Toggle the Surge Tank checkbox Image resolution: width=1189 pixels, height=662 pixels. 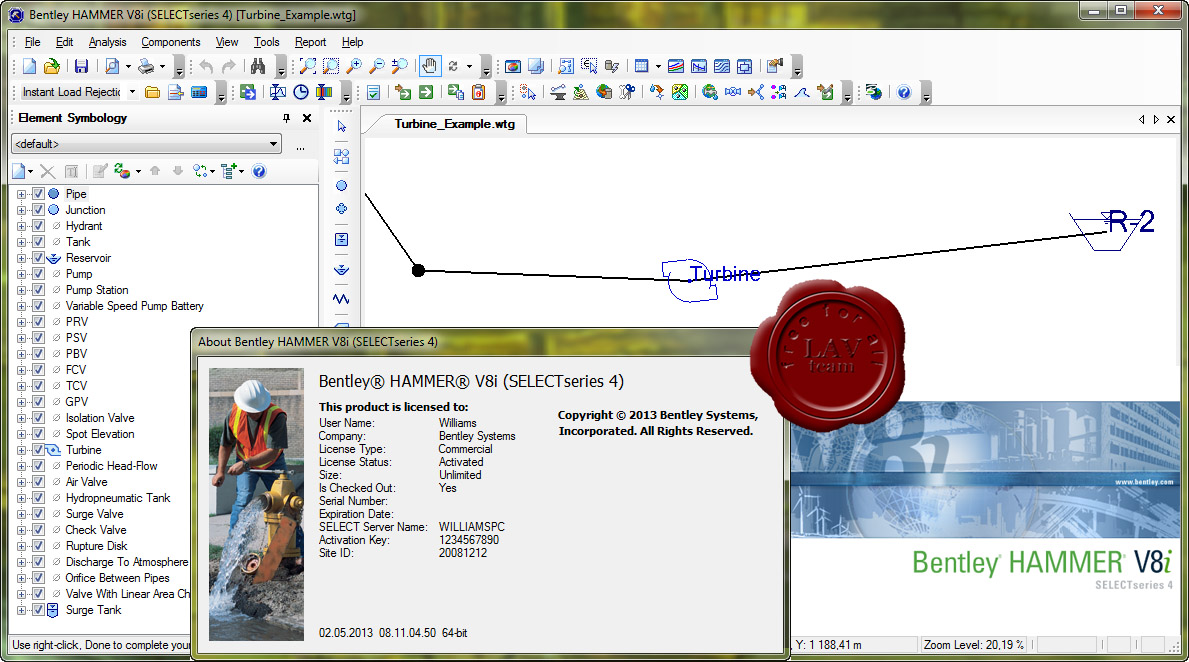[38, 610]
